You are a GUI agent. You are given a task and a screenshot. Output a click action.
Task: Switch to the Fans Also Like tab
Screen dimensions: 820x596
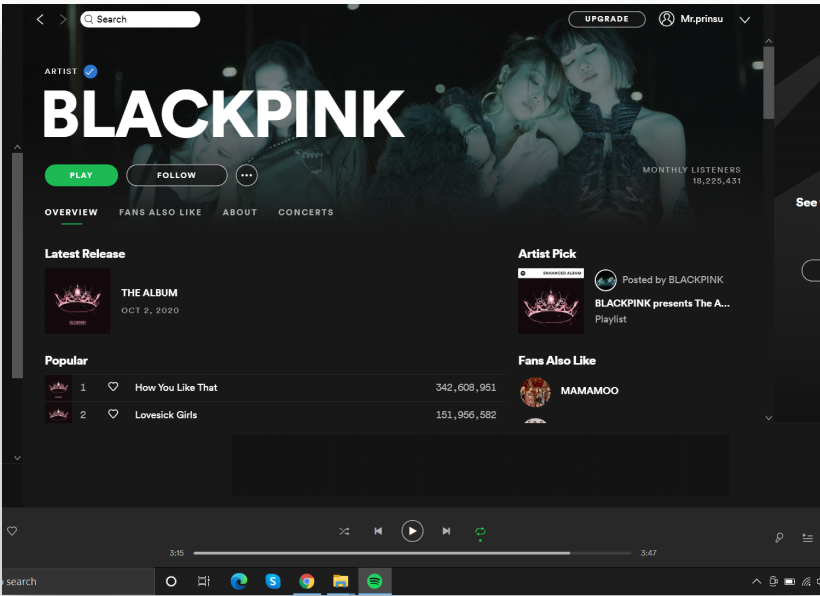(160, 212)
